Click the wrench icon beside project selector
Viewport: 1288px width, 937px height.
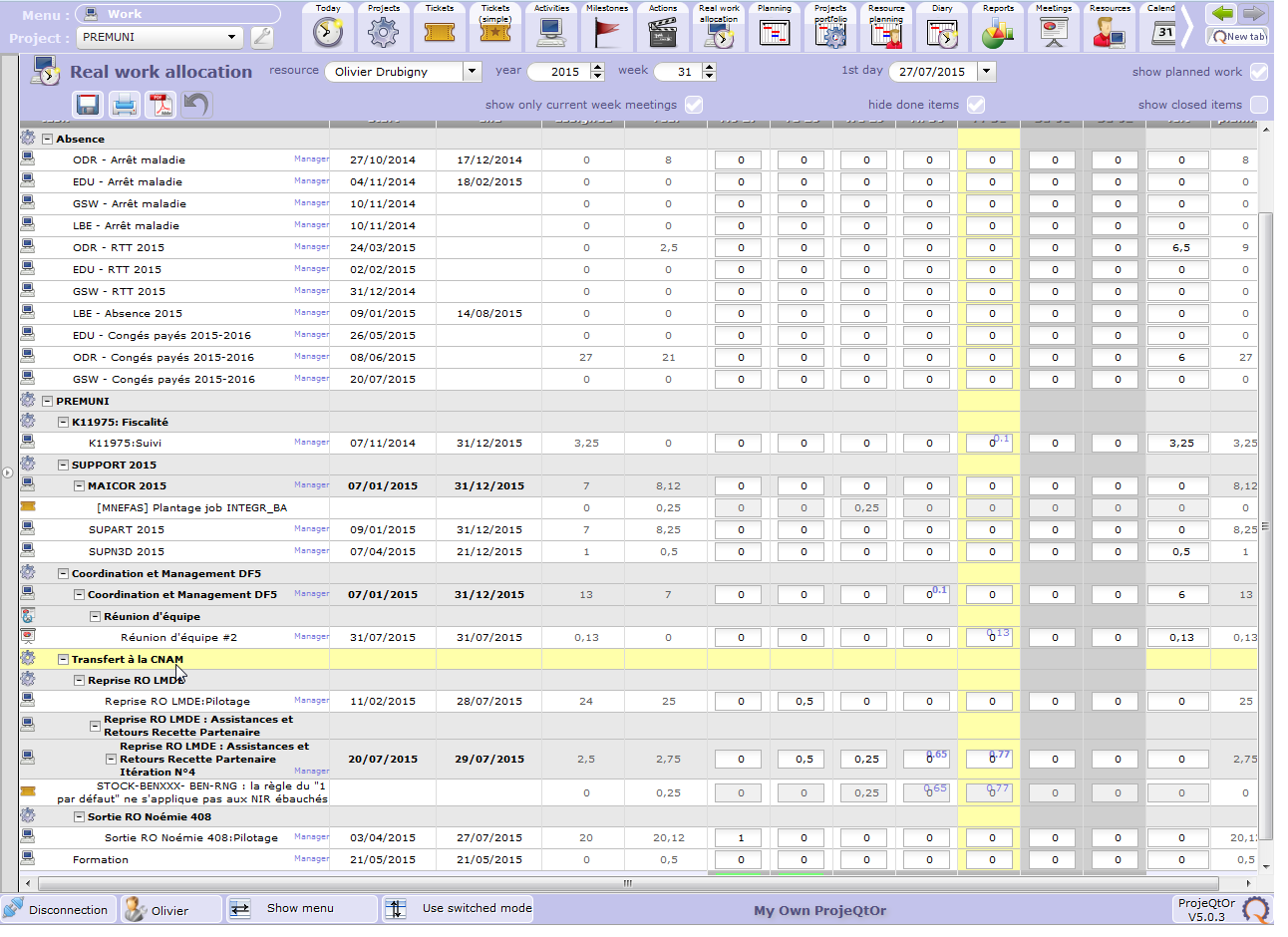[x=262, y=38]
